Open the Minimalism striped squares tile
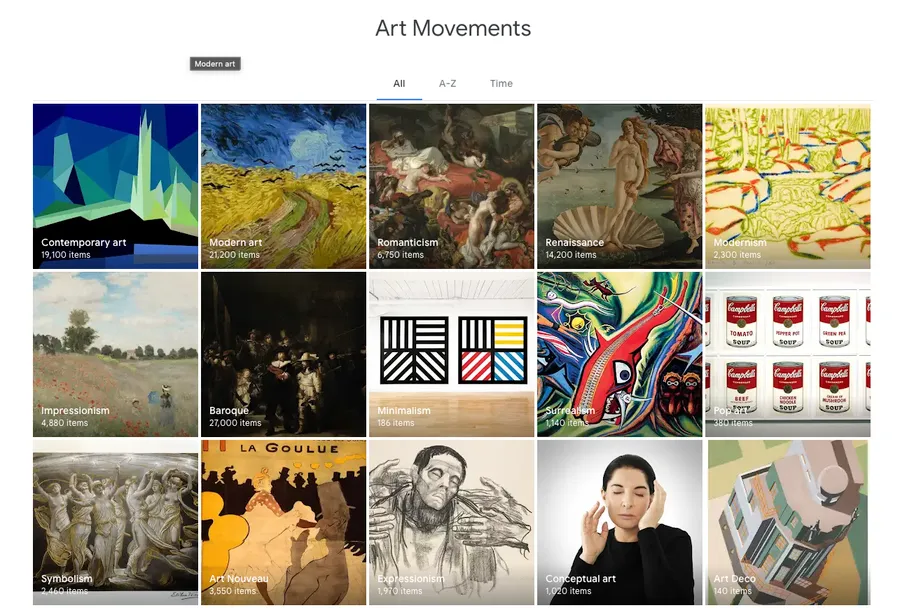 pos(452,354)
